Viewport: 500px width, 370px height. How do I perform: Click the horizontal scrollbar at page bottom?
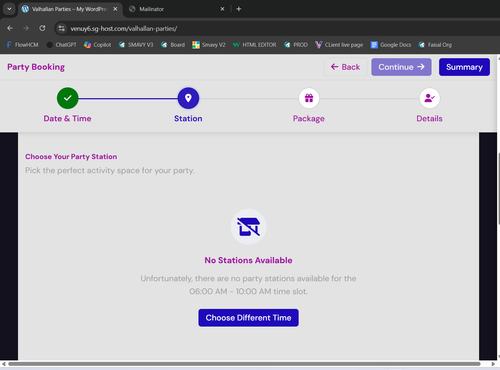[244, 364]
